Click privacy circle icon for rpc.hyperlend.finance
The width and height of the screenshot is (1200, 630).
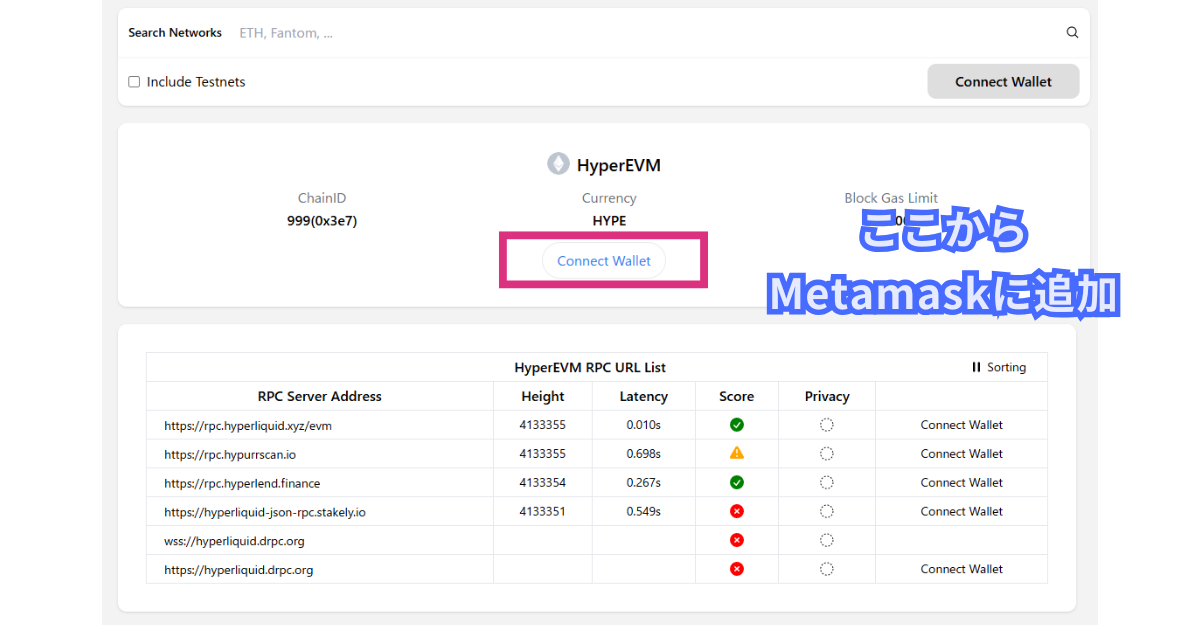pos(827,482)
